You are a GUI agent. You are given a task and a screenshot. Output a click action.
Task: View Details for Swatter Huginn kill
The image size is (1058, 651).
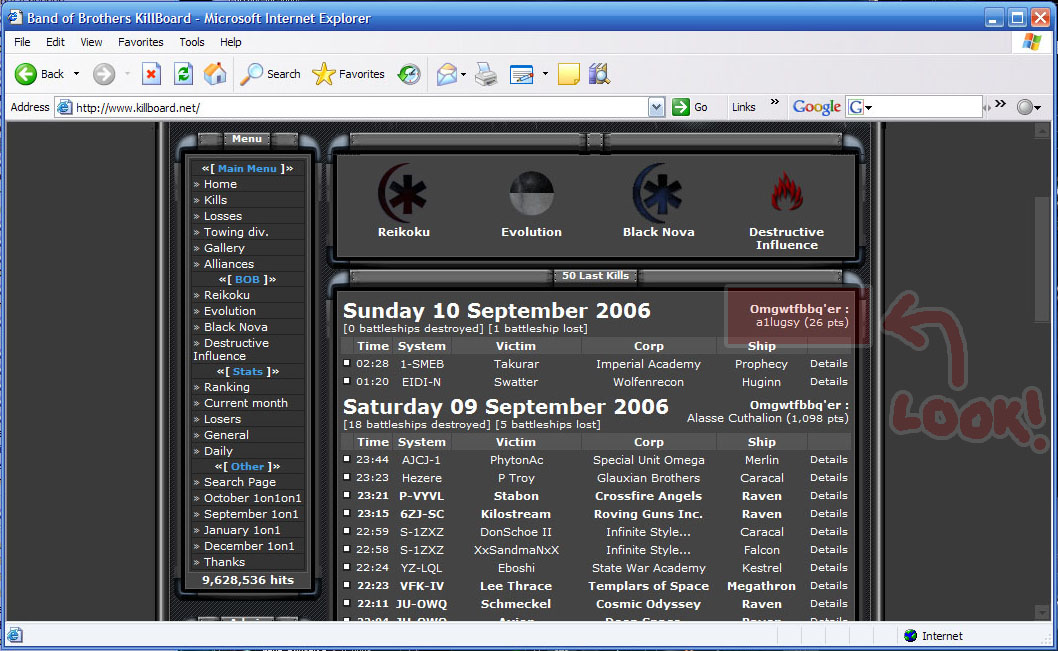pos(829,382)
